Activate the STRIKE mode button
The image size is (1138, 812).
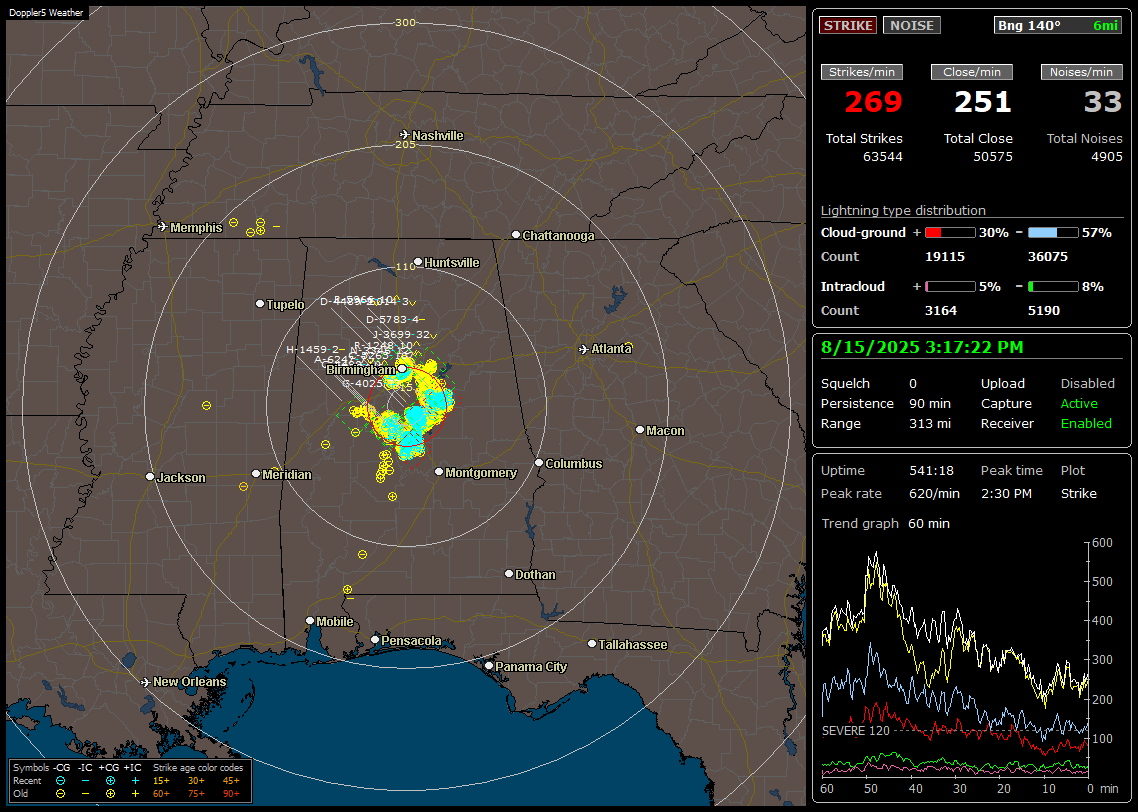point(848,25)
